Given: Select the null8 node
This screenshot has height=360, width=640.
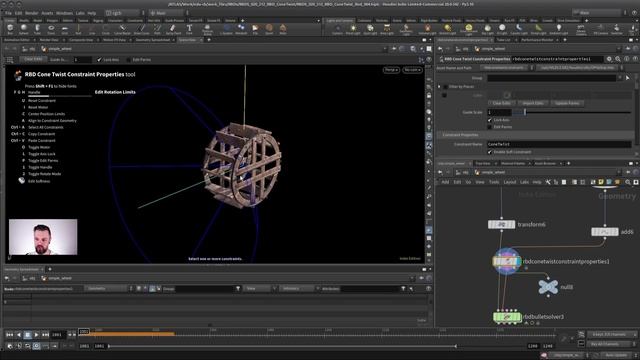Looking at the screenshot, I should (548, 287).
